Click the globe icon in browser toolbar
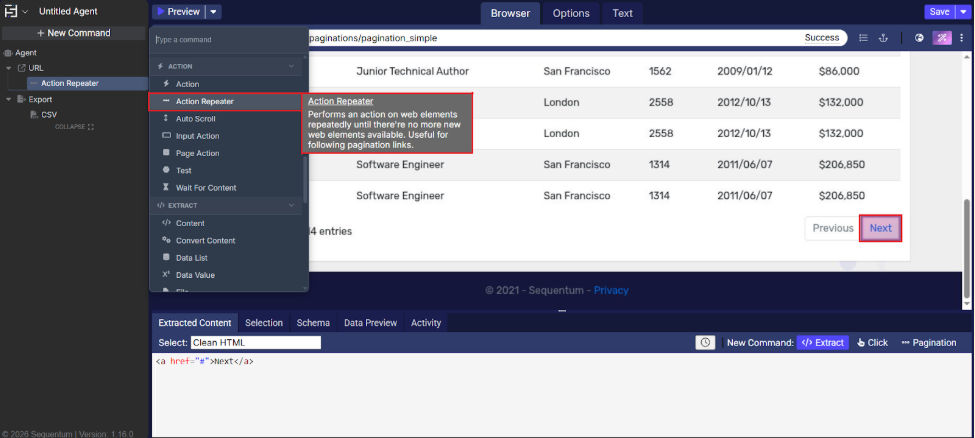This screenshot has height=438, width=975. coord(919,38)
